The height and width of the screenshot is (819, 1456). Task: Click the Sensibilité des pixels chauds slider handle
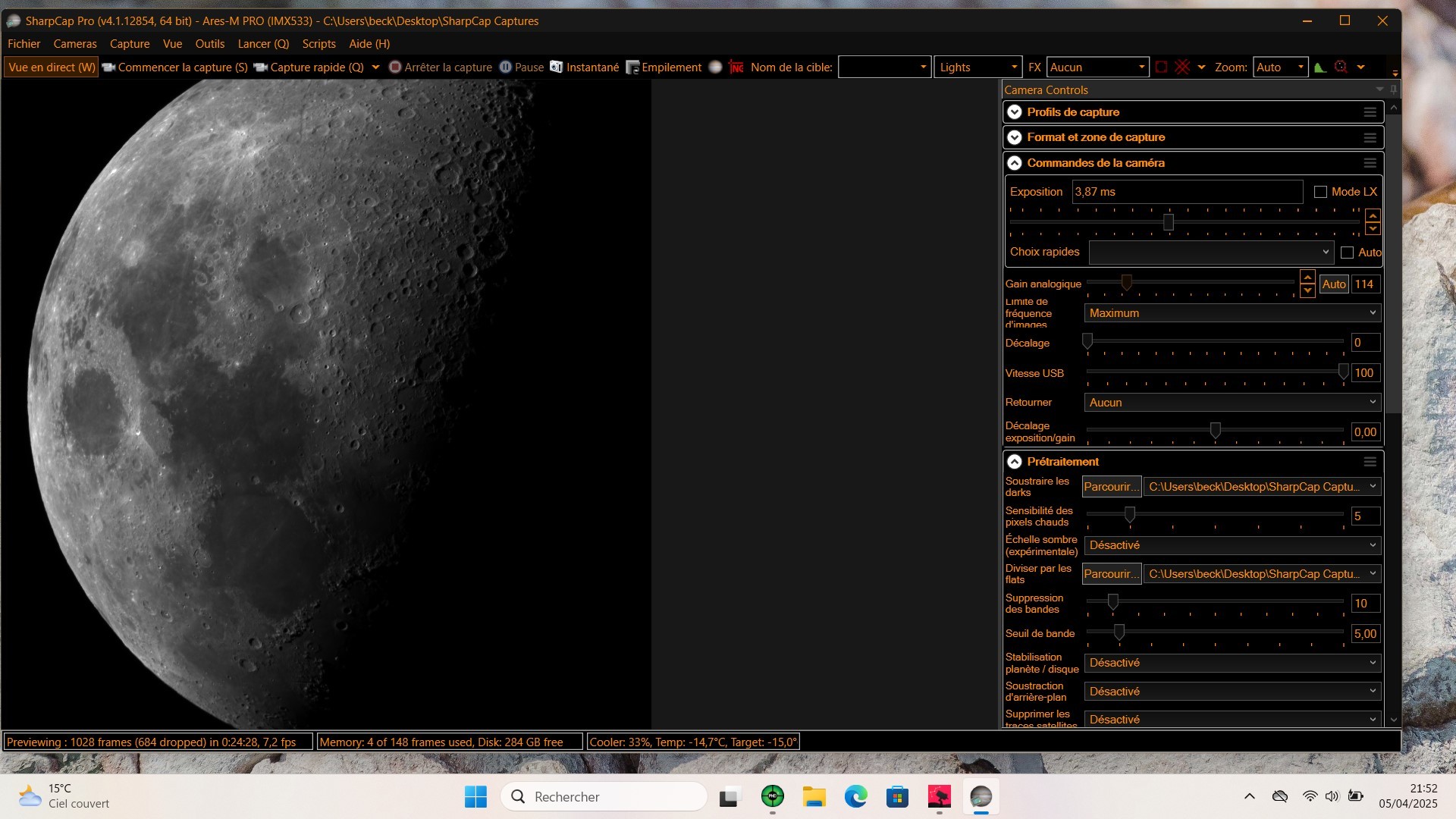(1130, 515)
